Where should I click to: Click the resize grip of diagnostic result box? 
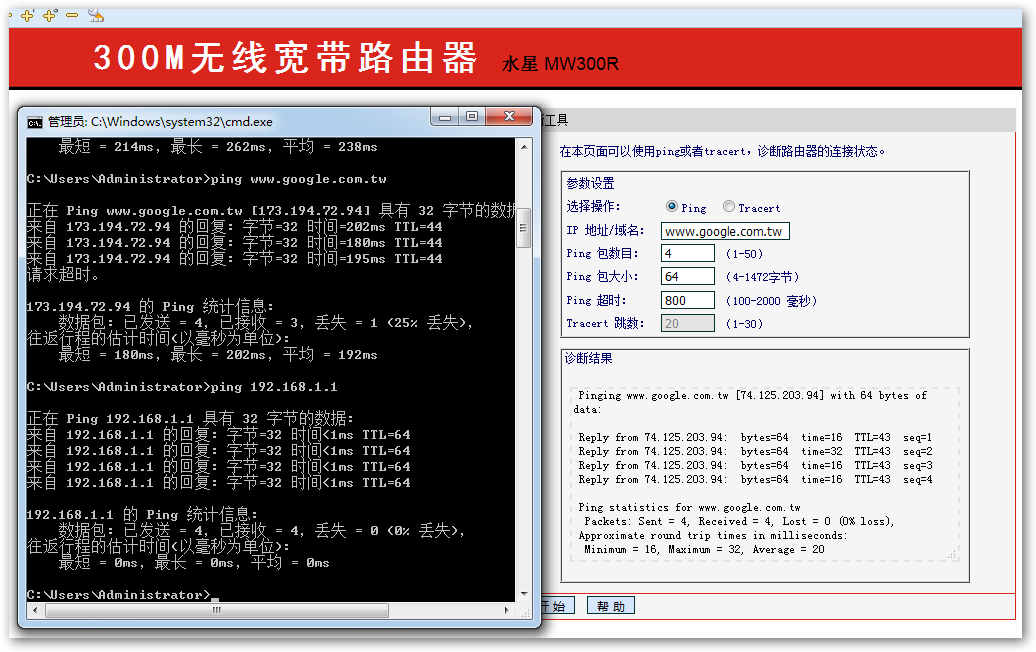coord(952,555)
